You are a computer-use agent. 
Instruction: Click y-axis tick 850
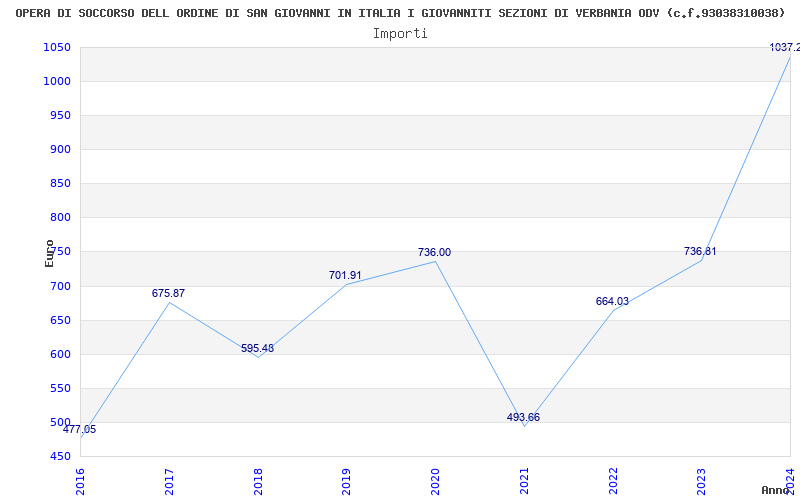pos(61,184)
